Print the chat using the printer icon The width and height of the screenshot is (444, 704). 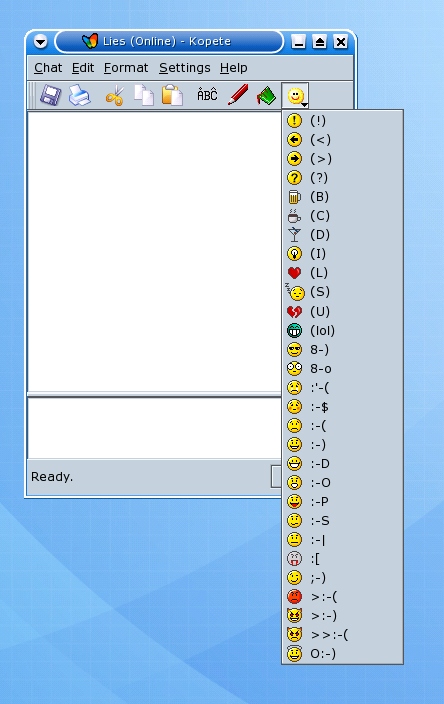79,96
